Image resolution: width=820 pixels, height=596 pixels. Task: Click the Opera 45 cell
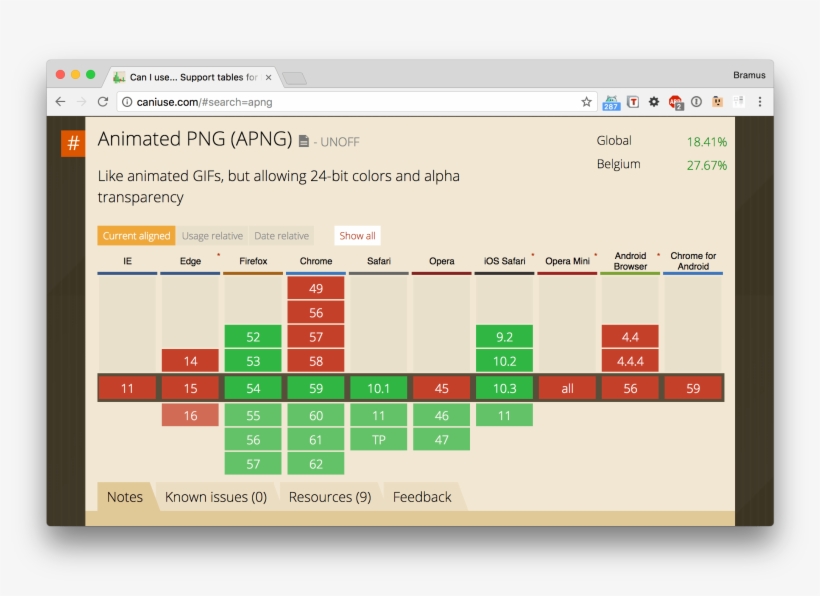coord(441,388)
